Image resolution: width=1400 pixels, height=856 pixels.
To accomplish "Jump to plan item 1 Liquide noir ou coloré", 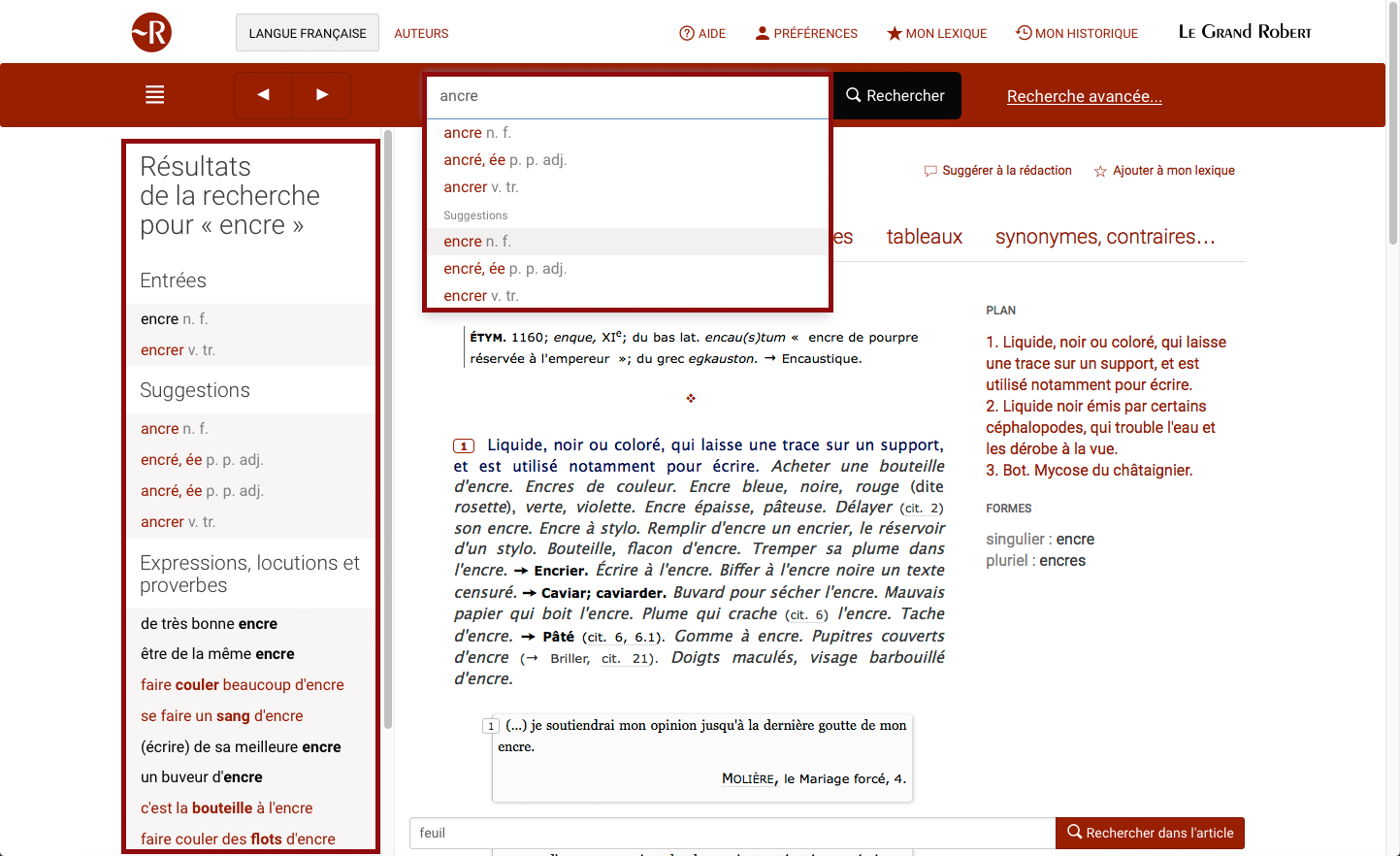I will [x=1106, y=363].
